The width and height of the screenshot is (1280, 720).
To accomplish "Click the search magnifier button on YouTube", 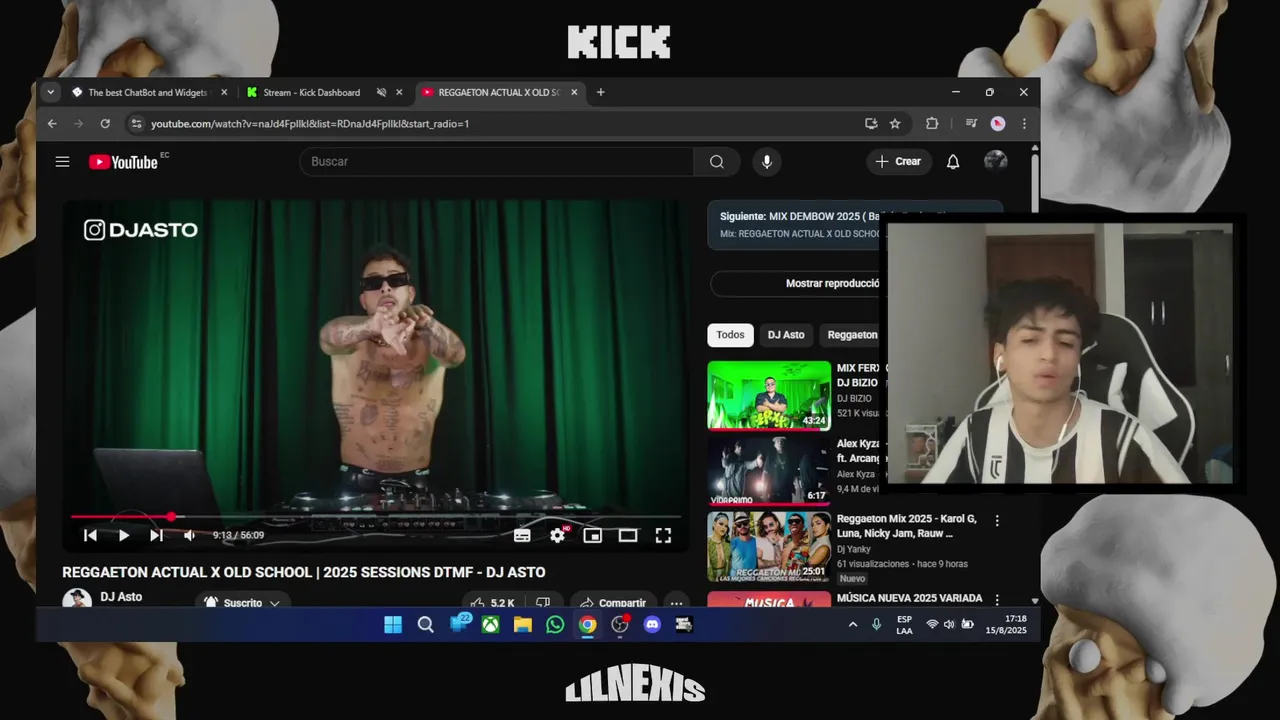I will [717, 161].
